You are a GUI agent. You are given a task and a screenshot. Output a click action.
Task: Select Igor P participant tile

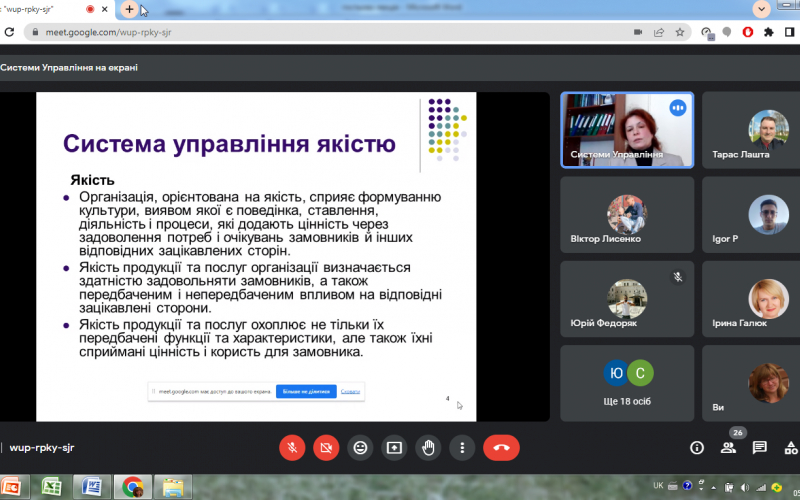(x=751, y=215)
